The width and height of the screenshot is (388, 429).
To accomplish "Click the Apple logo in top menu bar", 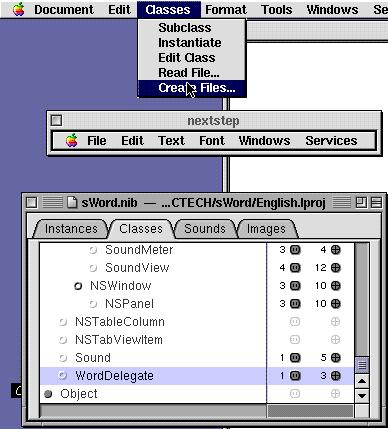I will [19, 10].
